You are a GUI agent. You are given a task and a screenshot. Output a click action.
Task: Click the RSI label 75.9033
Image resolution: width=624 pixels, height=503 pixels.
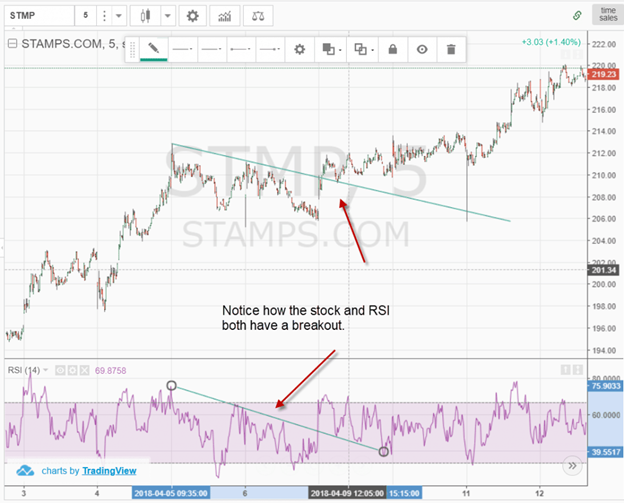coord(605,386)
